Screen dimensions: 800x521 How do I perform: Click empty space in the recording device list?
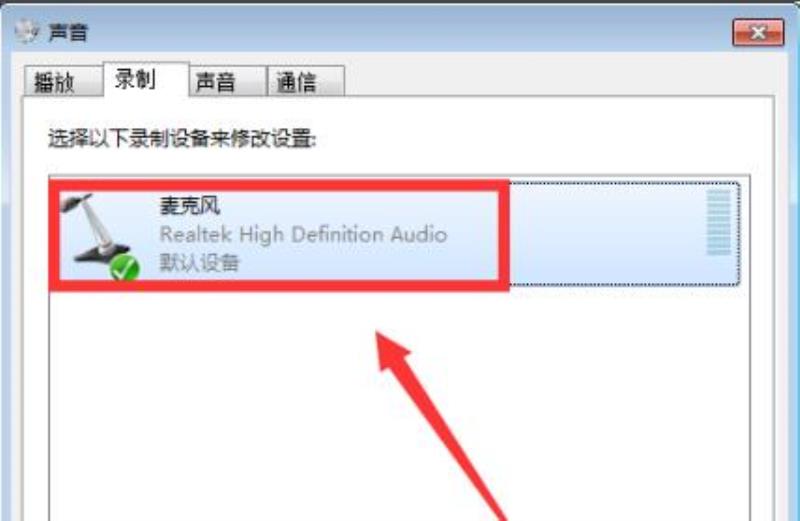[x=399, y=406]
